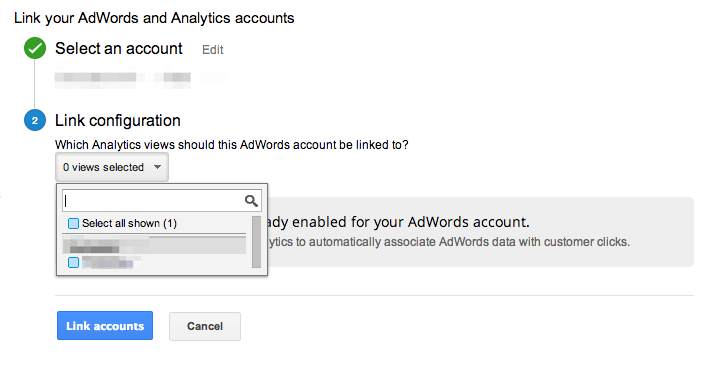Click the magnifier search icon in dropdown
The height and width of the screenshot is (380, 708).
click(251, 201)
